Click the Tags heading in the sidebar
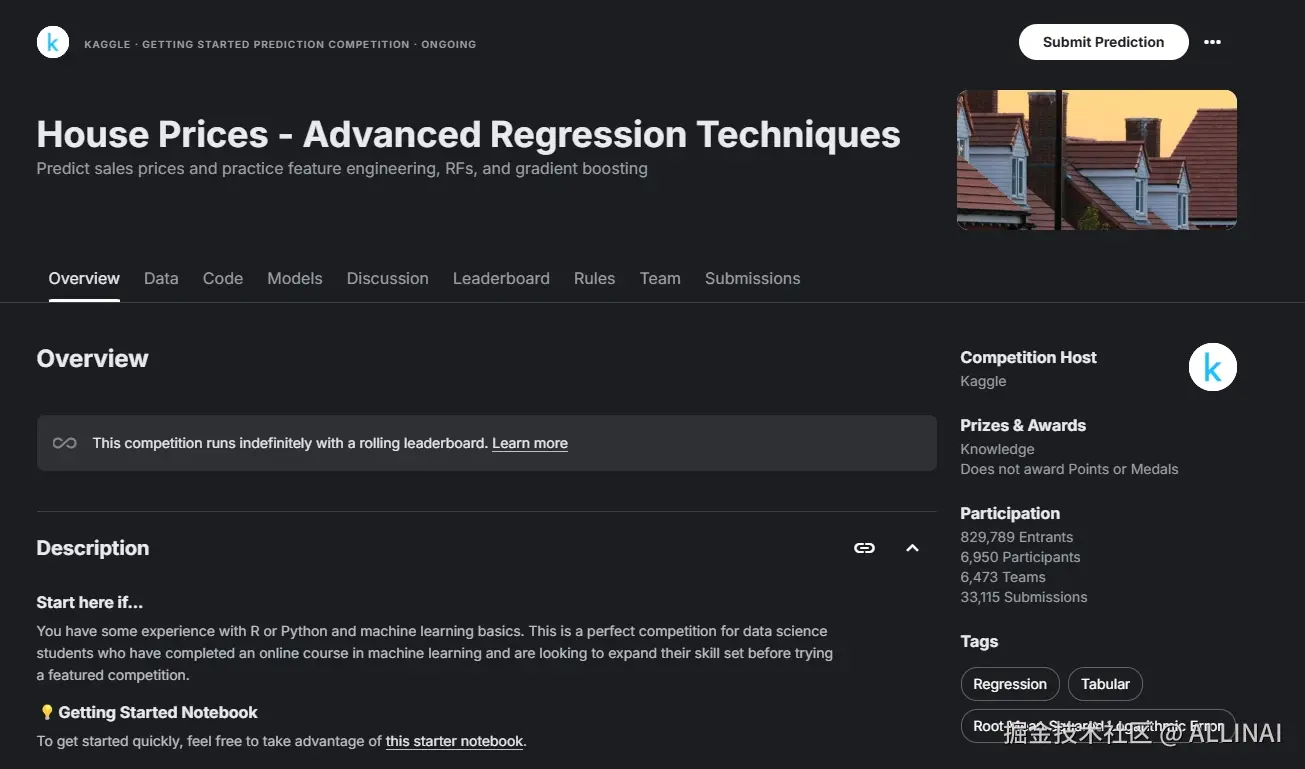Image resolution: width=1305 pixels, height=769 pixels. 979,641
